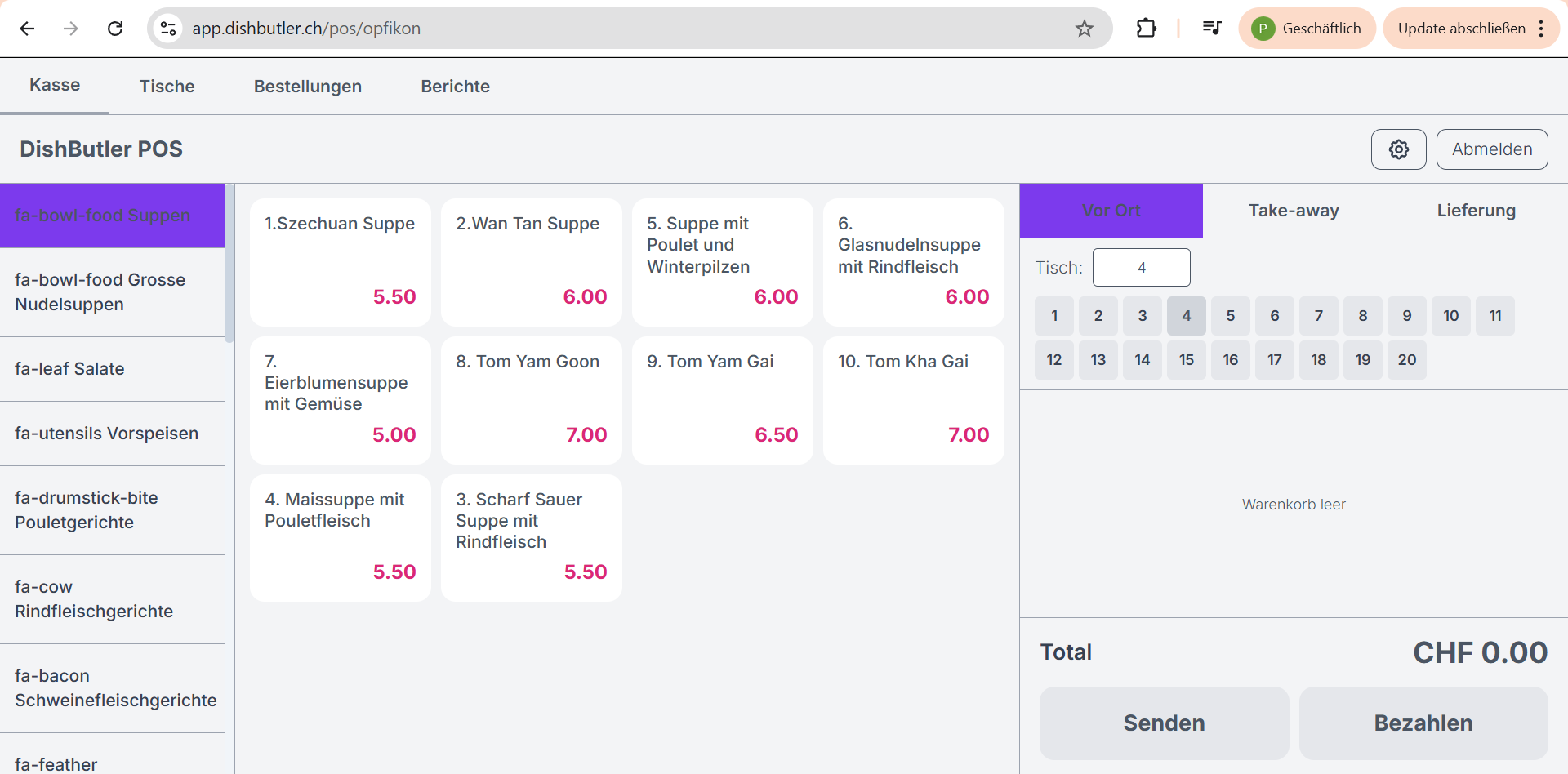Add Glasnudelnsuppe mit Rindfleisch

(x=913, y=262)
